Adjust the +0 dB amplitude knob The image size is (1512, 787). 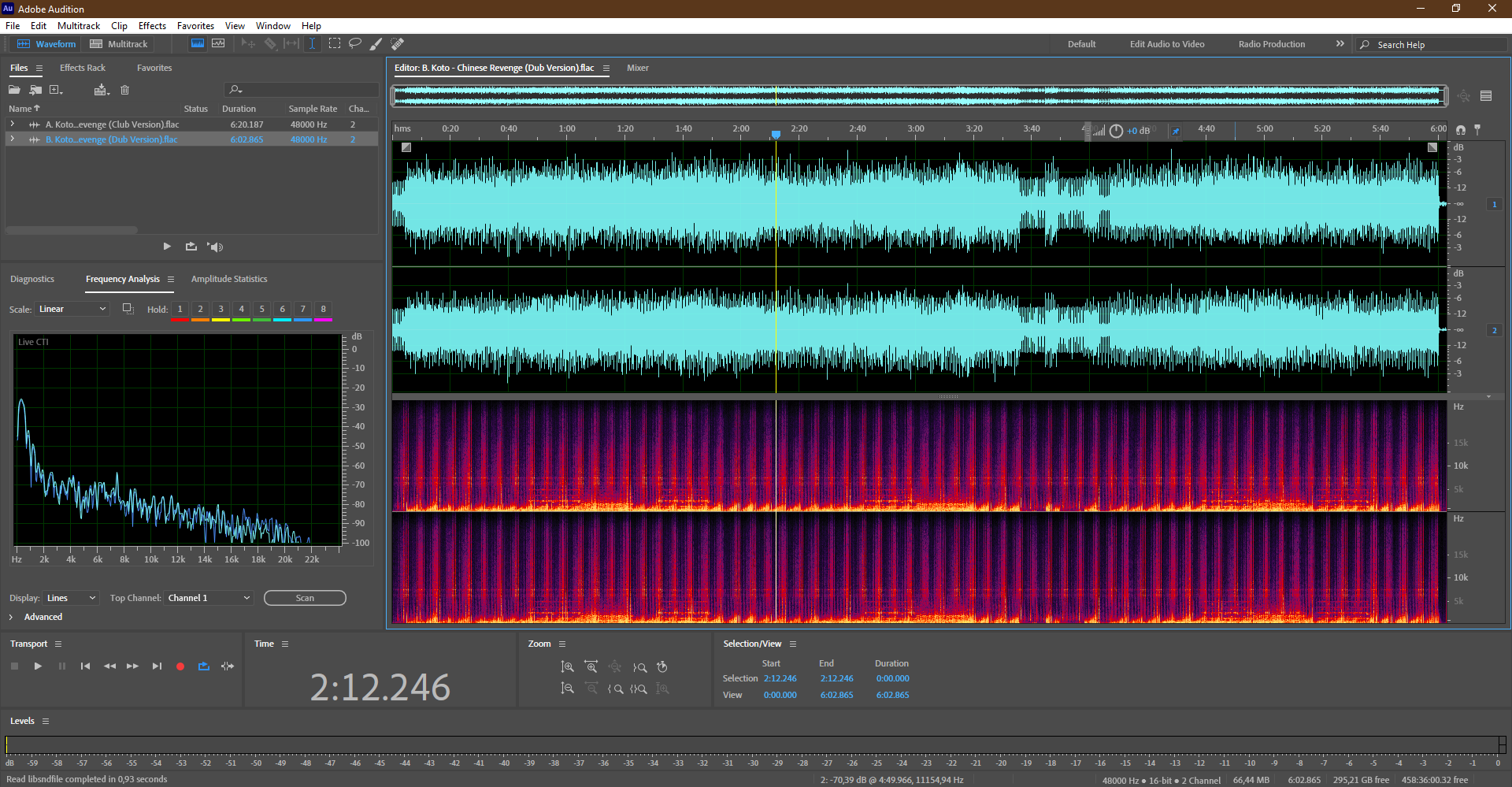click(x=1116, y=132)
